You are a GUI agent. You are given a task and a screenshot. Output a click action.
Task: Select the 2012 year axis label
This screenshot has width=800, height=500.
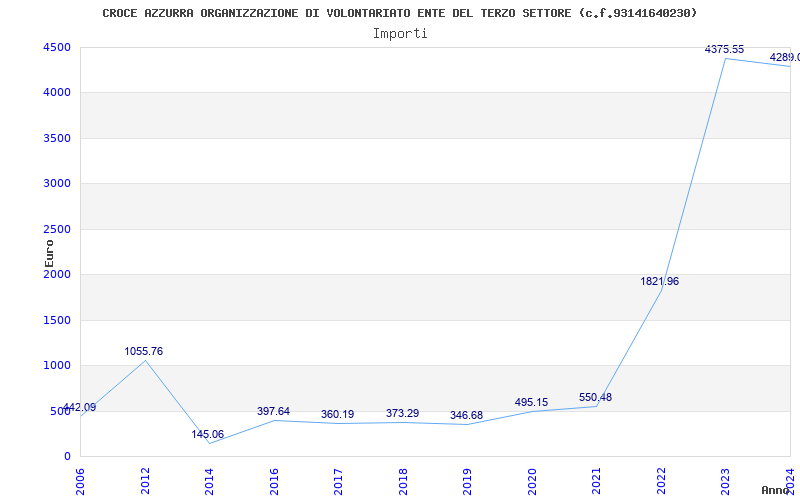pos(145,481)
